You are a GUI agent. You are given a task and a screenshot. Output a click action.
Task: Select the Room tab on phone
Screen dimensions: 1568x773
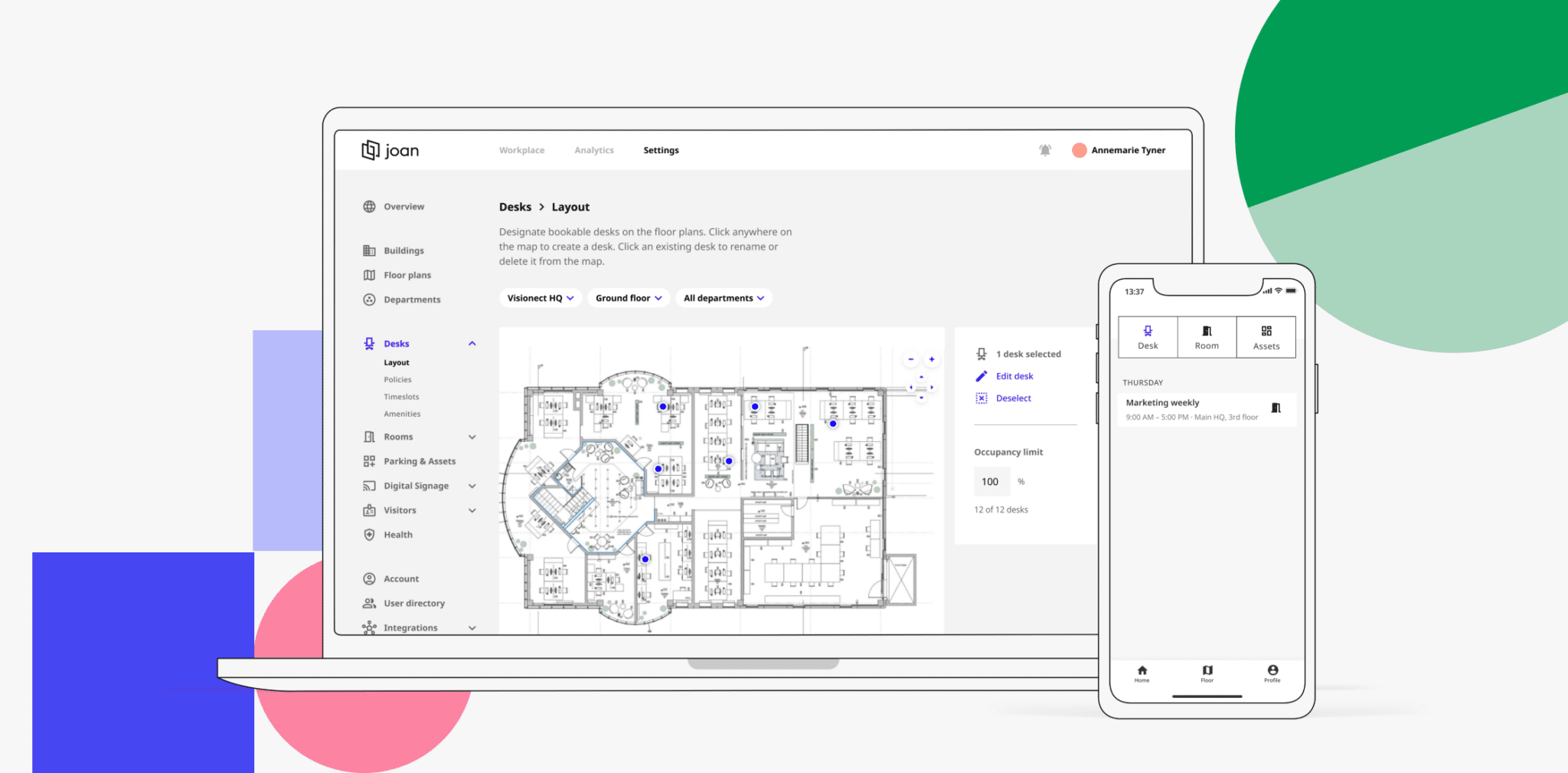tap(1207, 337)
